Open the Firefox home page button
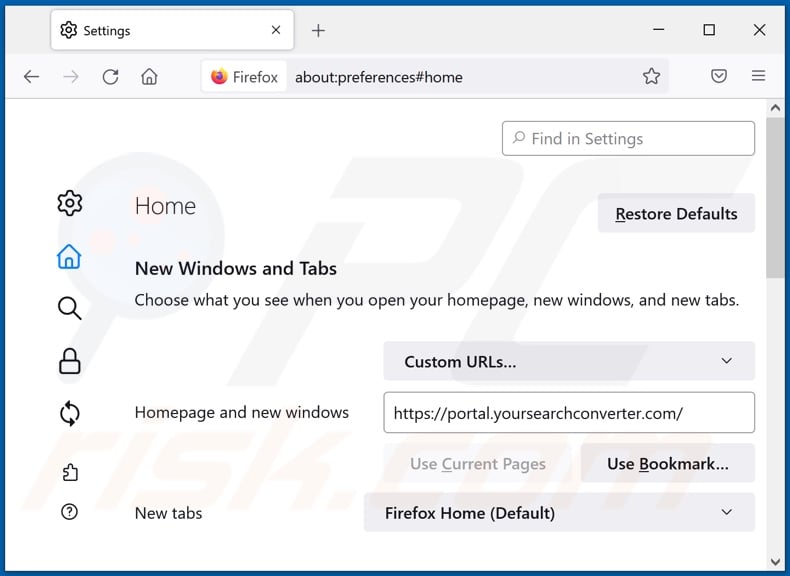Screen dimensions: 790x576 (149, 77)
